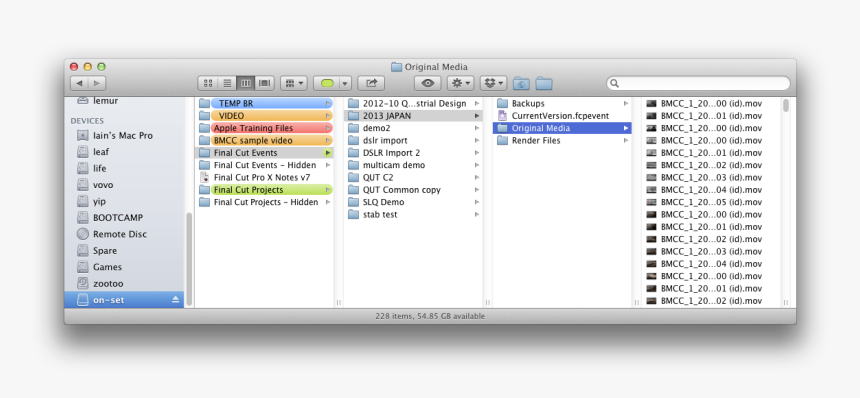Viewport: 860px width, 398px height.
Task: Go forward with the right arrow button
Action: pos(97,83)
